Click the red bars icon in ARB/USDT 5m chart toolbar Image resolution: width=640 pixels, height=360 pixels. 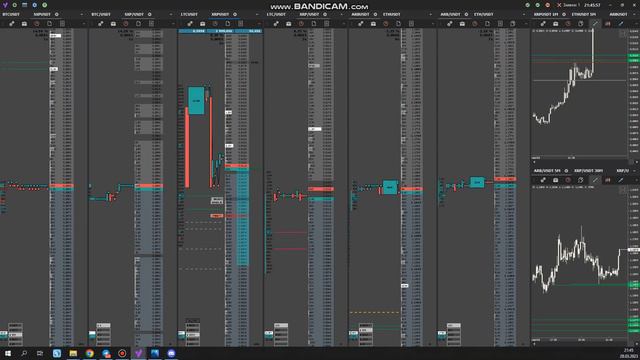click(608, 180)
